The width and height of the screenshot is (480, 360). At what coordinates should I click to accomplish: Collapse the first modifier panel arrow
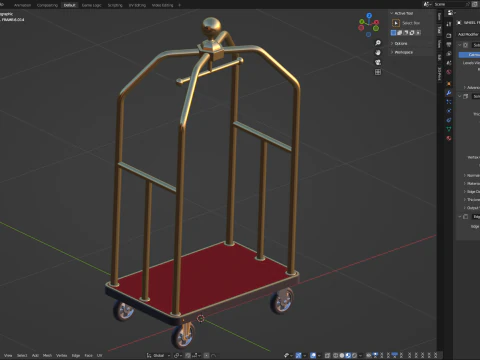[x=460, y=45]
